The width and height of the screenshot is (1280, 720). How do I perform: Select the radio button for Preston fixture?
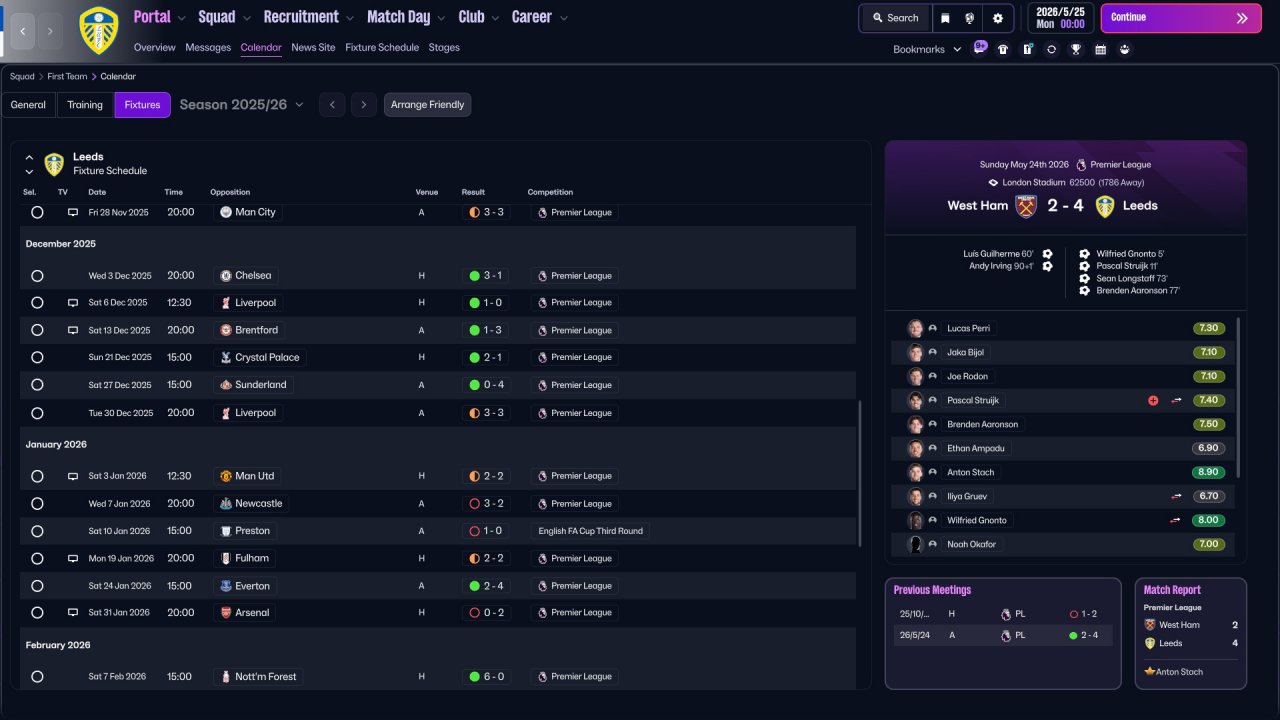coord(37,531)
